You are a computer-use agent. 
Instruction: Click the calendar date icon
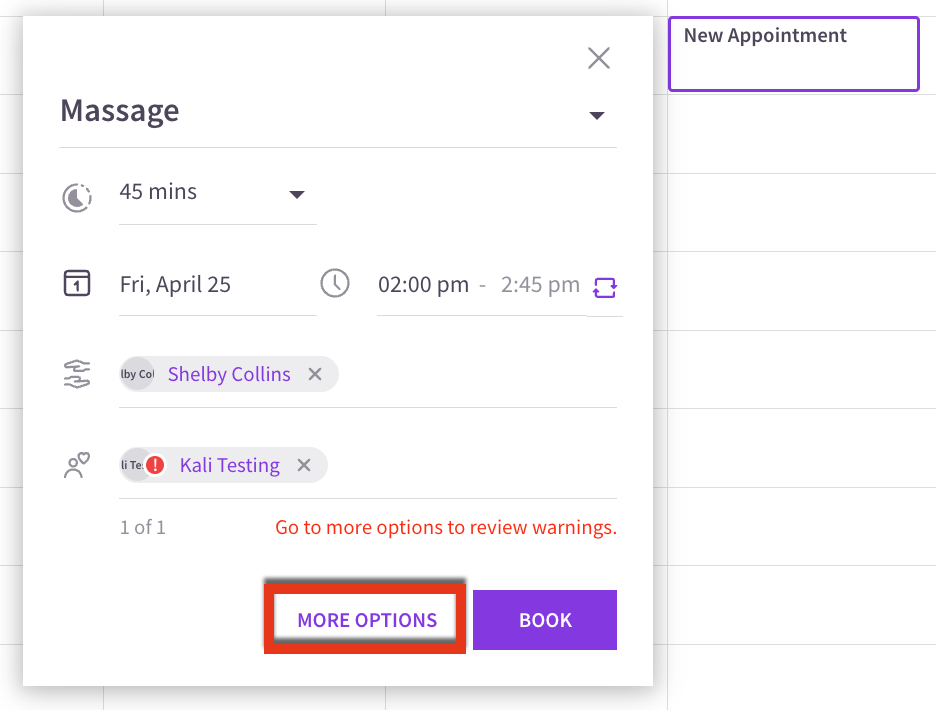pos(77,283)
